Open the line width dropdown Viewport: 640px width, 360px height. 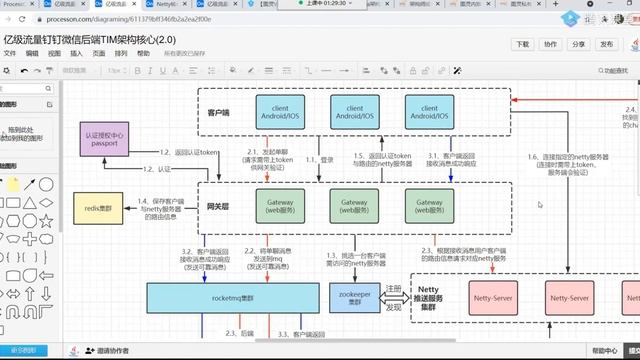click(x=269, y=71)
